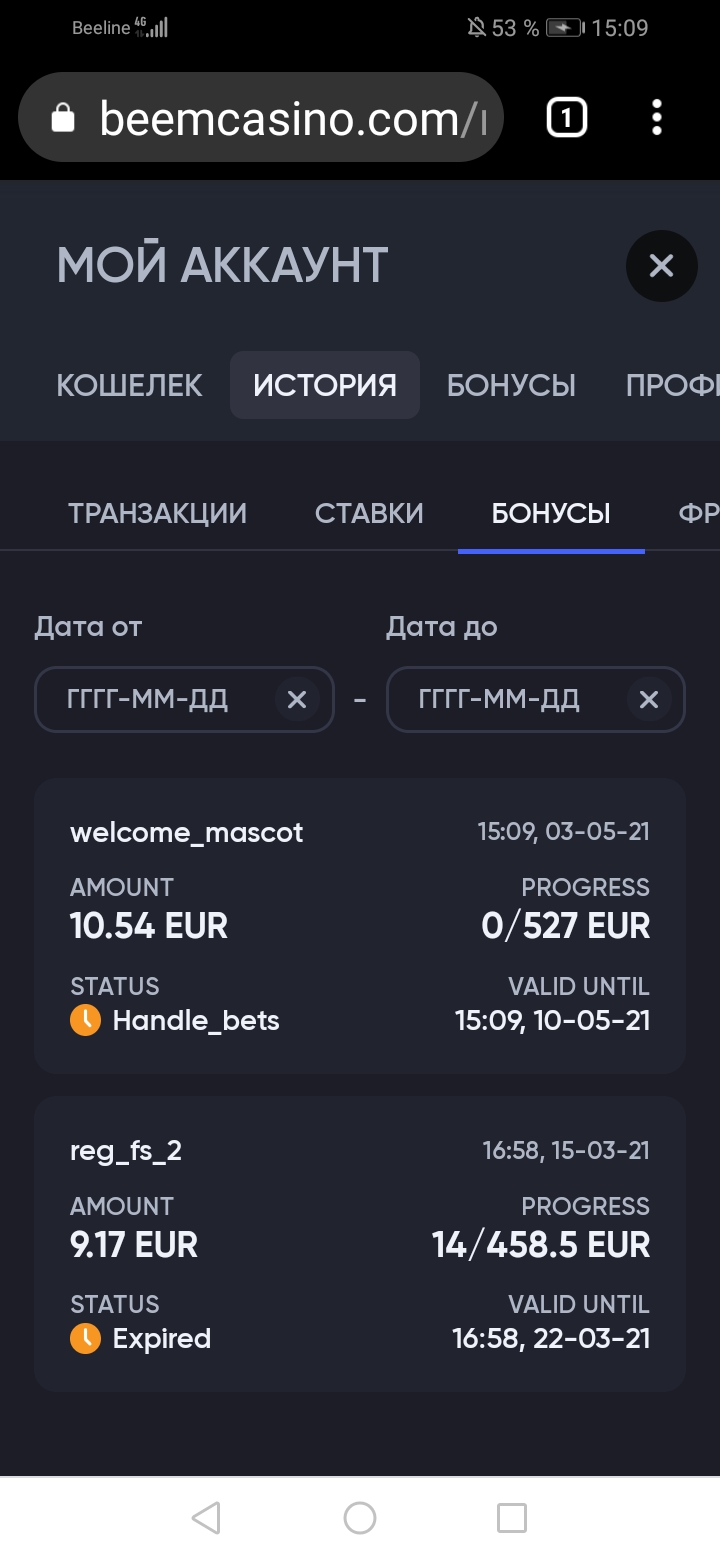This screenshot has width=720, height=1560.
Task: Open the Ставки history tab
Action: [x=369, y=513]
